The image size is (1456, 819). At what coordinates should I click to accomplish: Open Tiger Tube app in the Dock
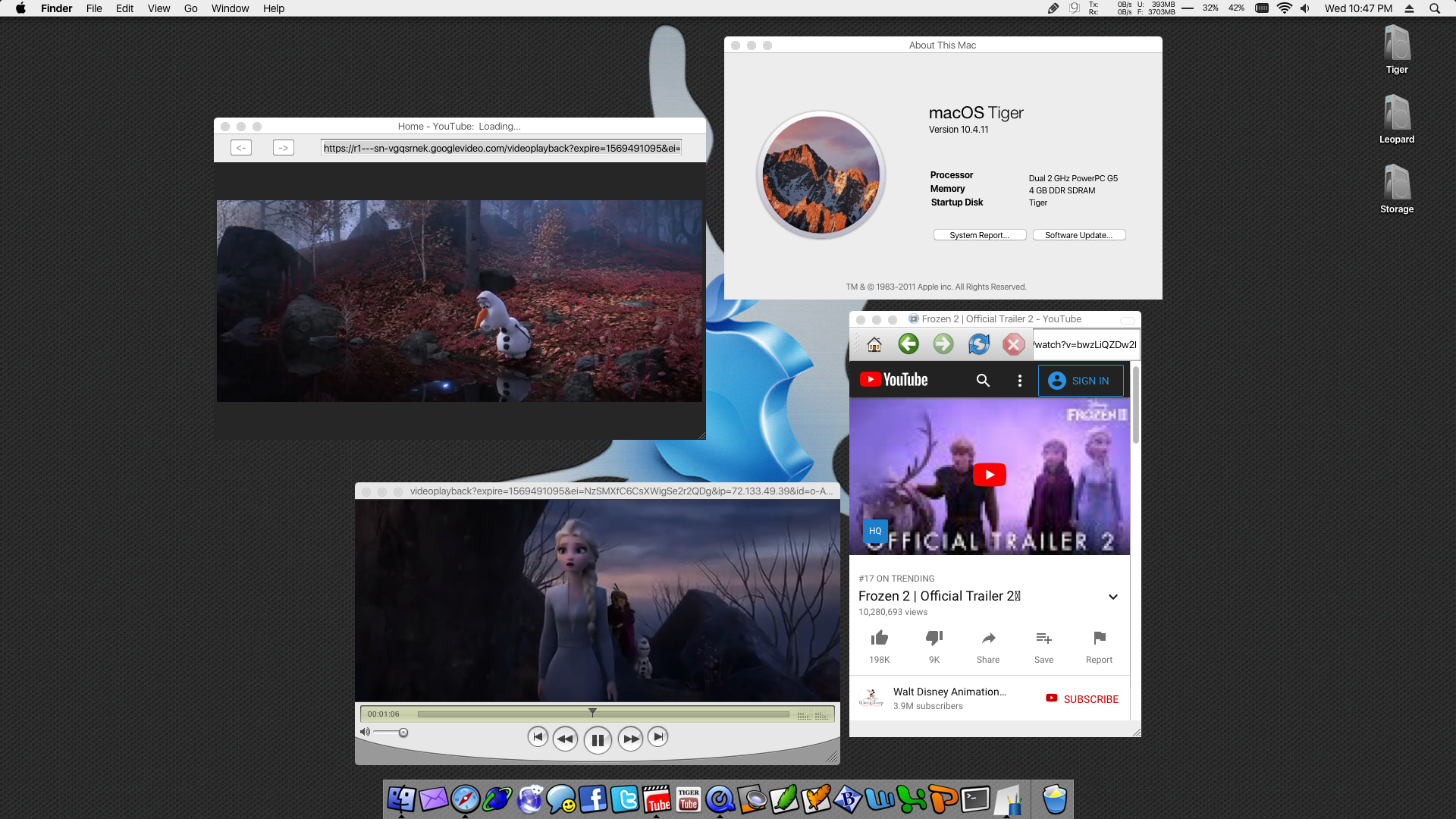tap(689, 799)
